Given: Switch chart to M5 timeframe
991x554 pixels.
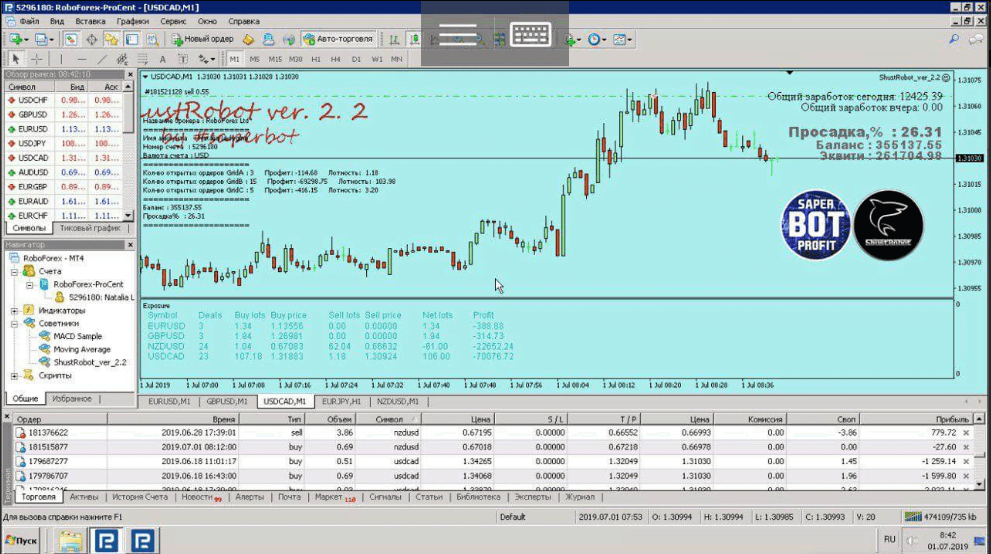Looking at the screenshot, I should pyautogui.click(x=254, y=59).
